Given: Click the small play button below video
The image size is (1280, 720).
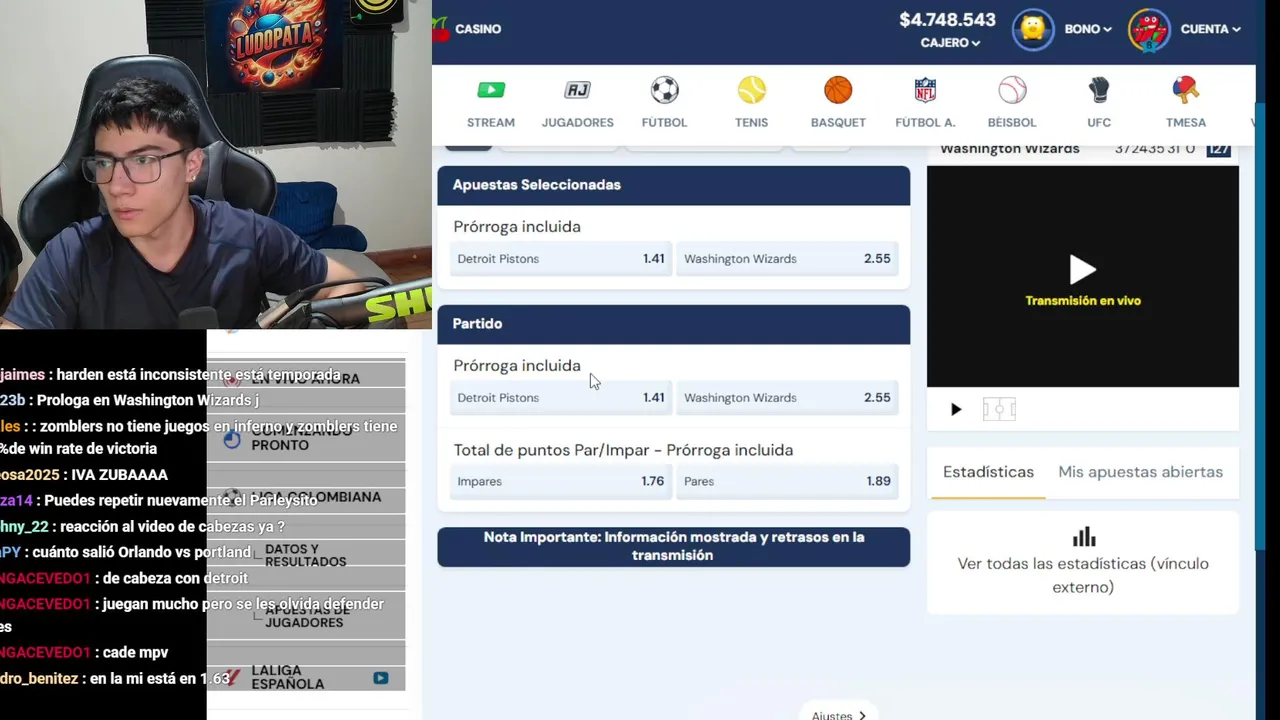Looking at the screenshot, I should (955, 409).
